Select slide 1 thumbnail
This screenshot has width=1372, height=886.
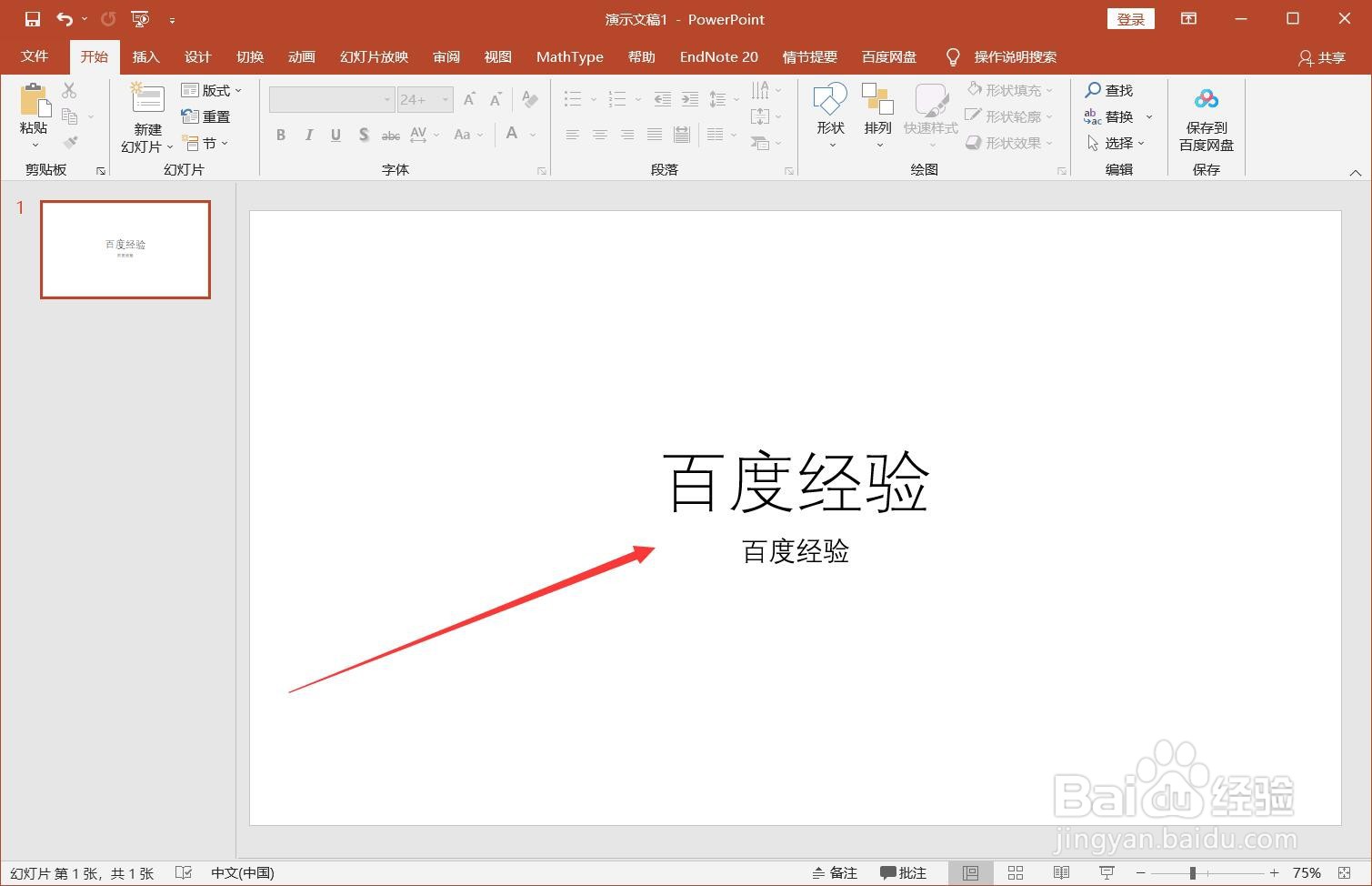(x=125, y=249)
